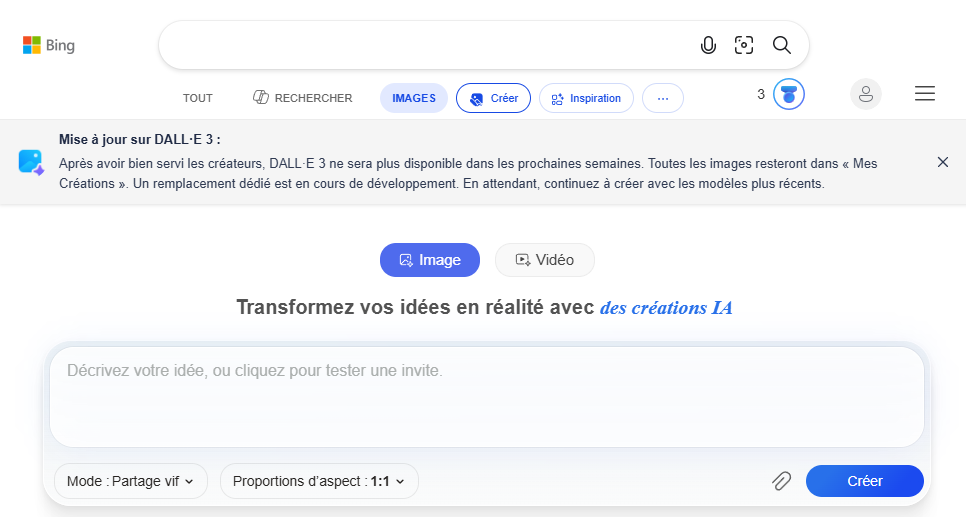Open the account profile avatar
Viewport: 966px width, 517px height.
point(866,94)
